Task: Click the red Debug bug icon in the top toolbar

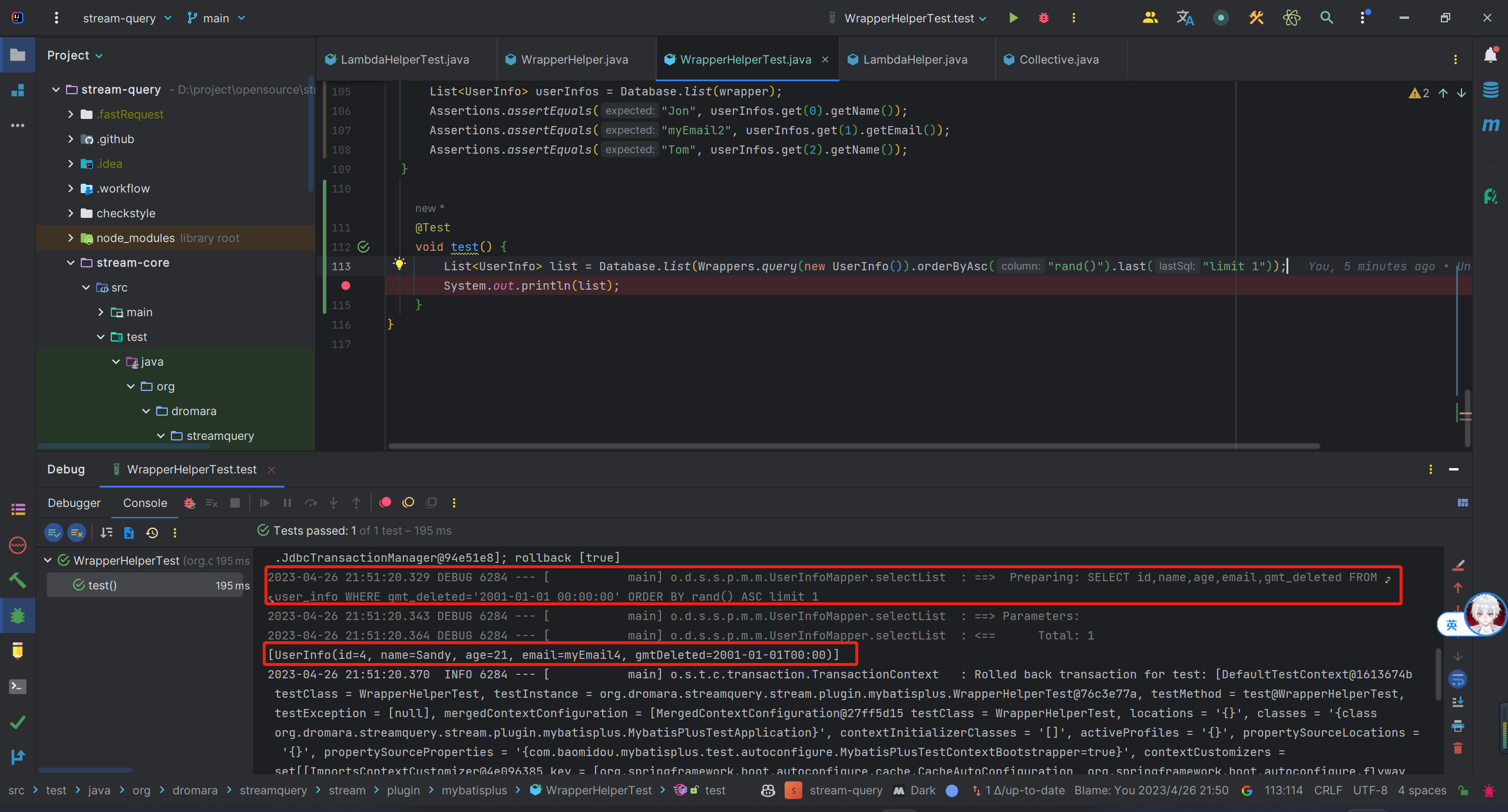Action: click(1044, 18)
